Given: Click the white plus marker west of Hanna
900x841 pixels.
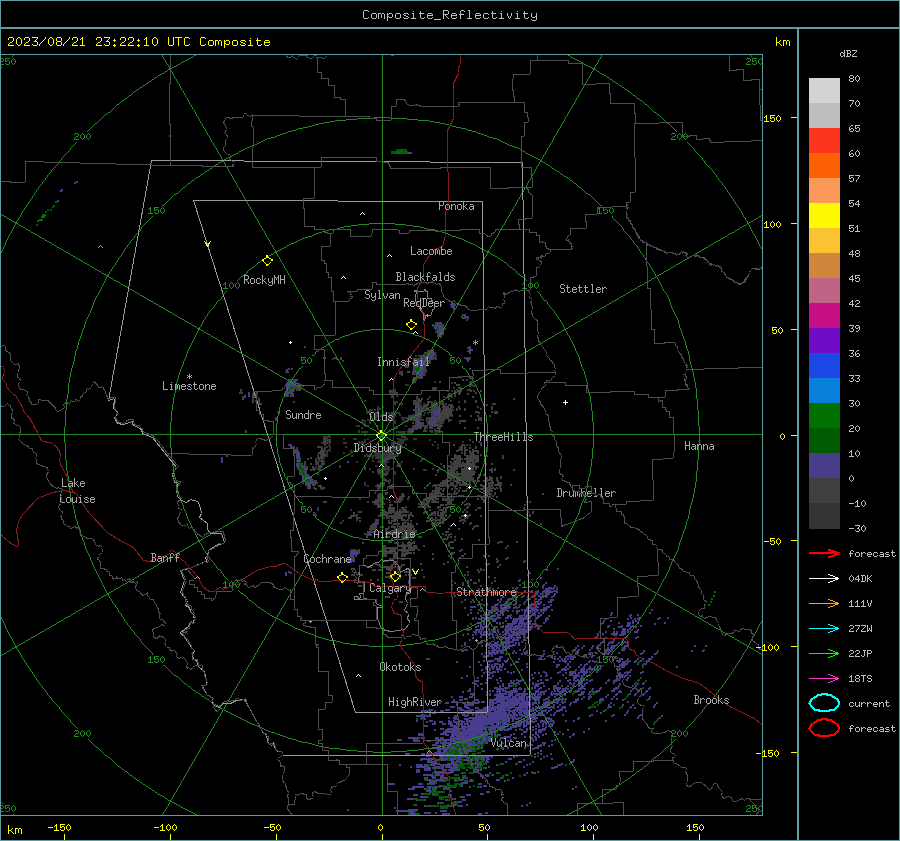Looking at the screenshot, I should [x=565, y=402].
